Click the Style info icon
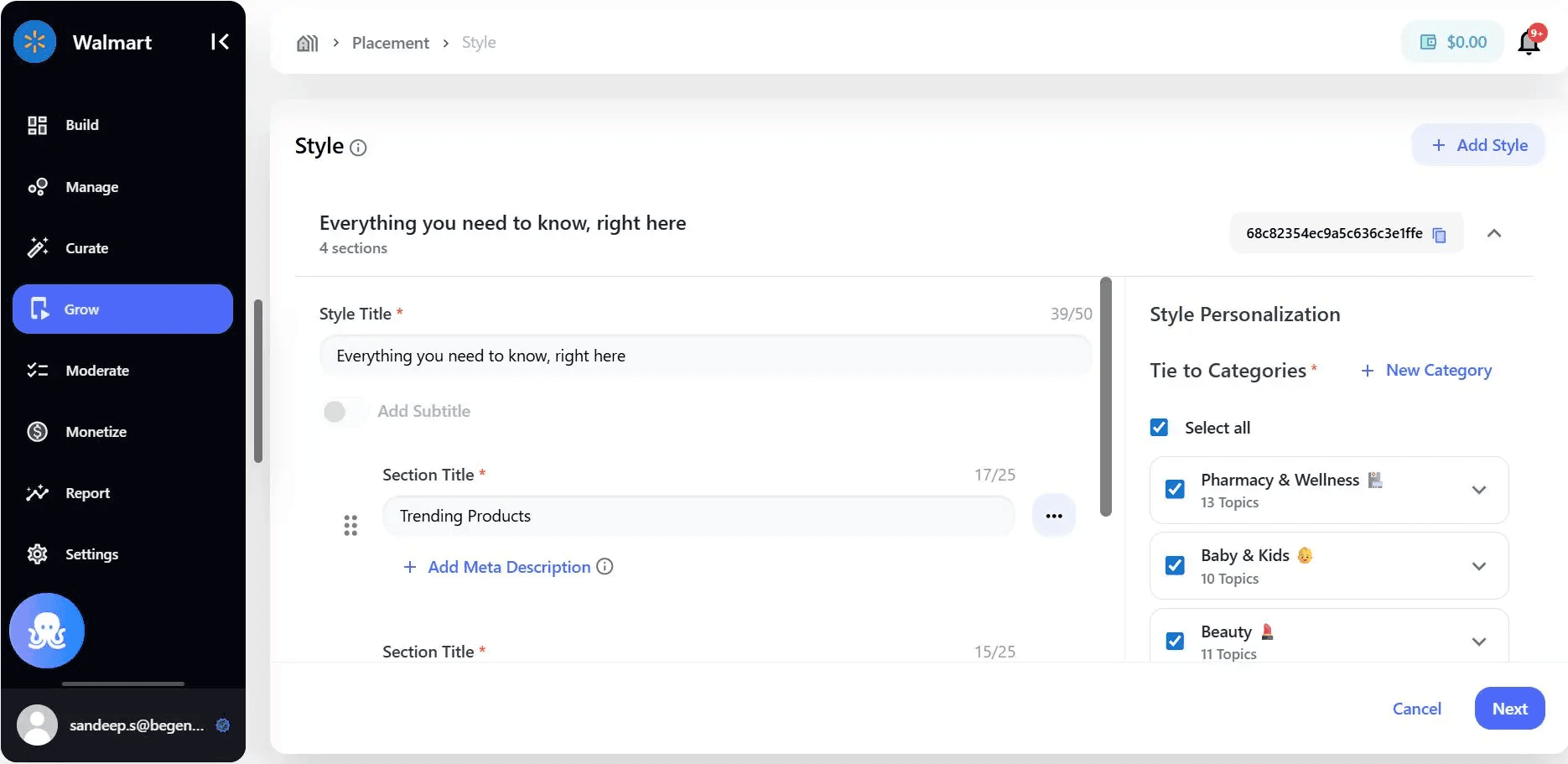The height and width of the screenshot is (764, 1568). point(358,148)
